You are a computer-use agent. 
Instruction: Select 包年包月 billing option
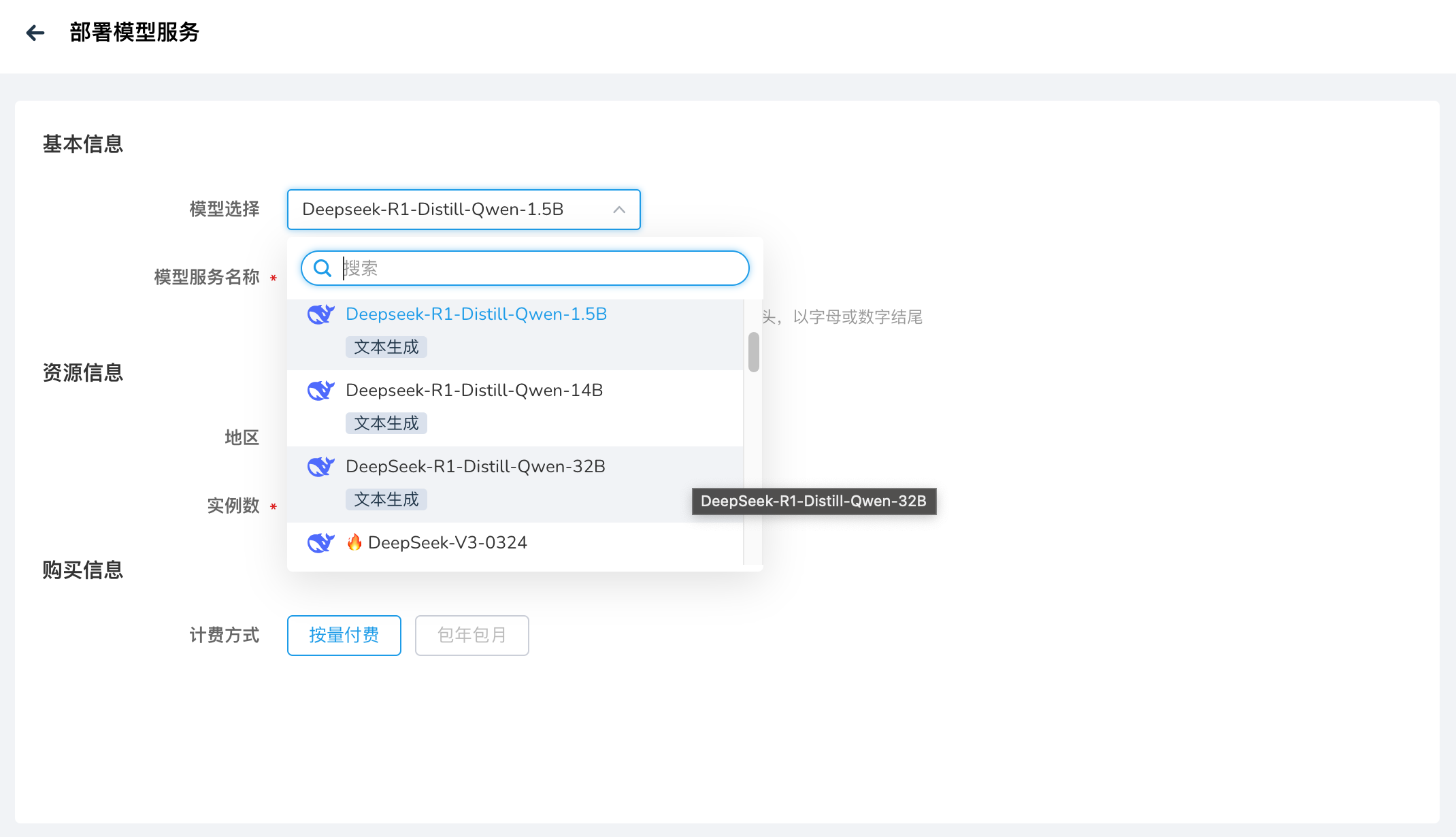pyautogui.click(x=471, y=636)
